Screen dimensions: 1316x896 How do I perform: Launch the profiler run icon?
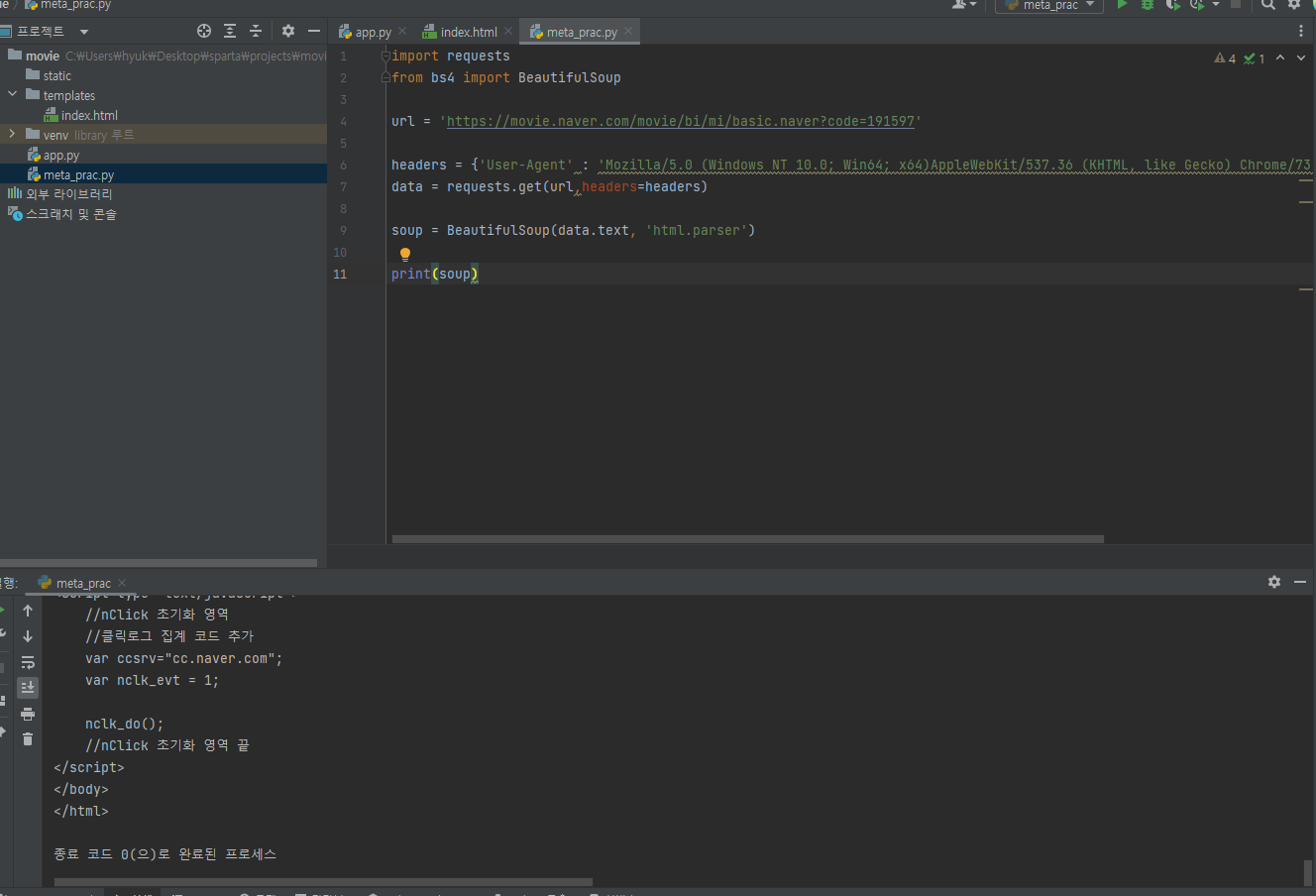click(1197, 5)
